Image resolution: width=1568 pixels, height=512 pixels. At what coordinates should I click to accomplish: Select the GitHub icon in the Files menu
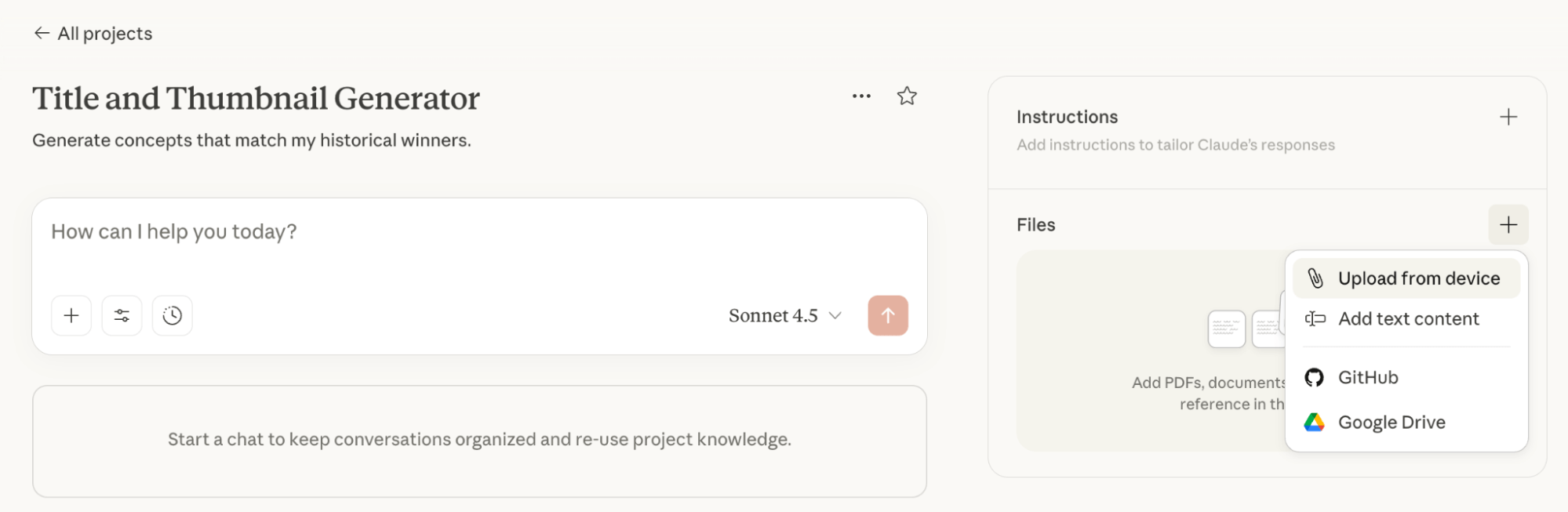[x=1315, y=377]
